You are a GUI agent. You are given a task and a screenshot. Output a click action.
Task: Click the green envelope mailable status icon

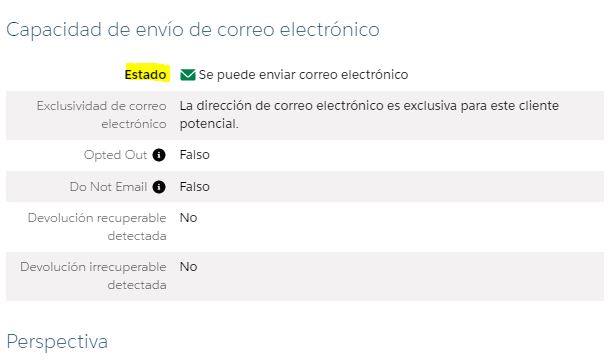(187, 75)
